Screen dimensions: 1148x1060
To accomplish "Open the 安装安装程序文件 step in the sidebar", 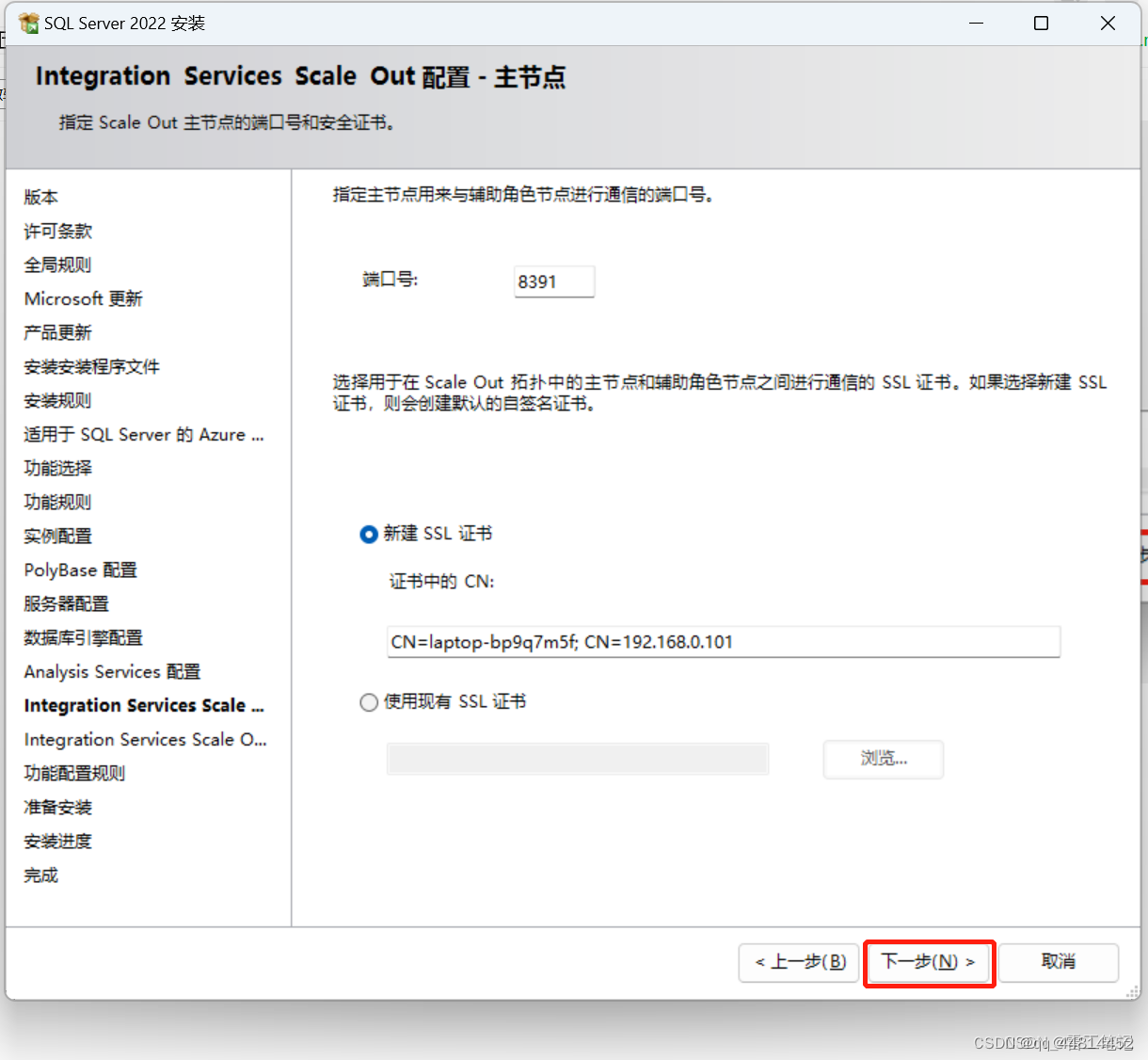I will tap(92, 367).
